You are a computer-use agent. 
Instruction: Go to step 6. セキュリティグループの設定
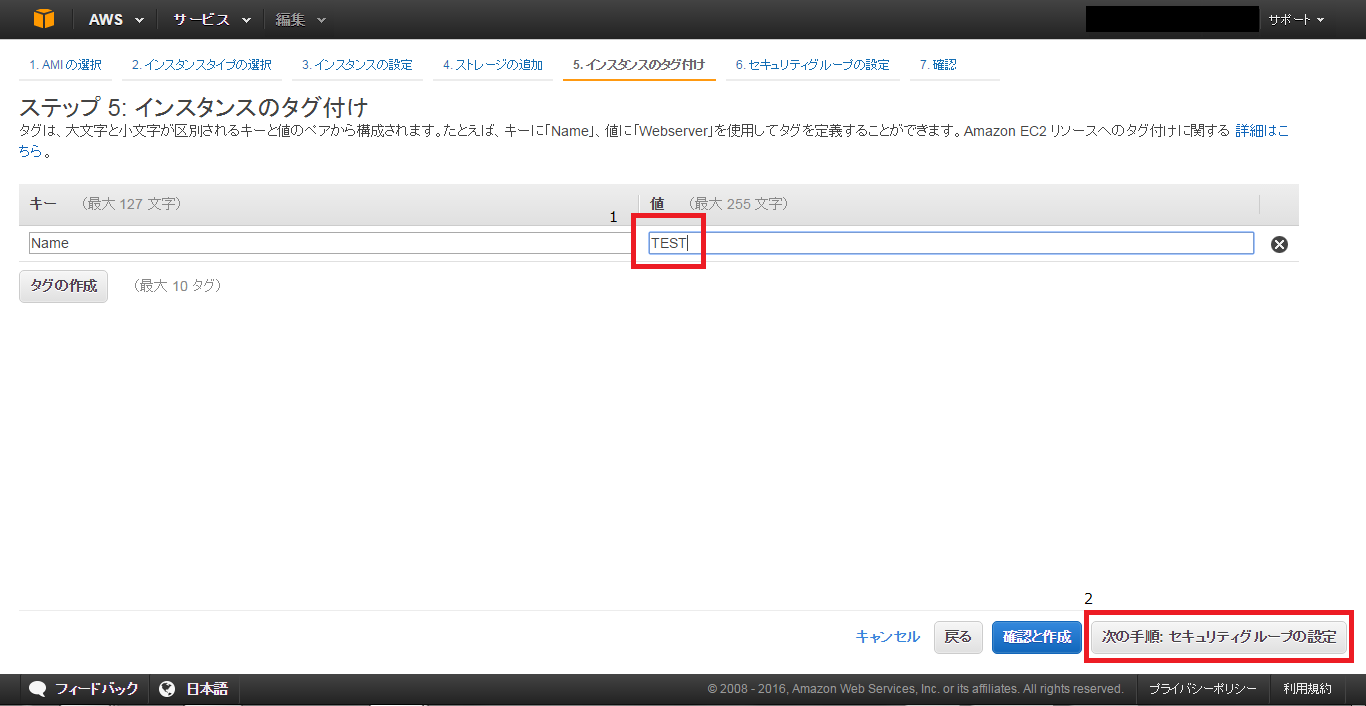(x=812, y=65)
